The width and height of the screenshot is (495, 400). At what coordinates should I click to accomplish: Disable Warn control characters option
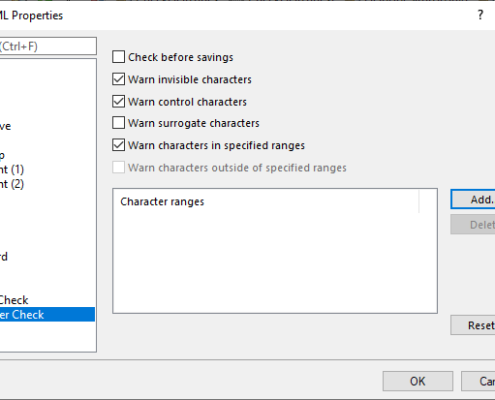[119, 101]
